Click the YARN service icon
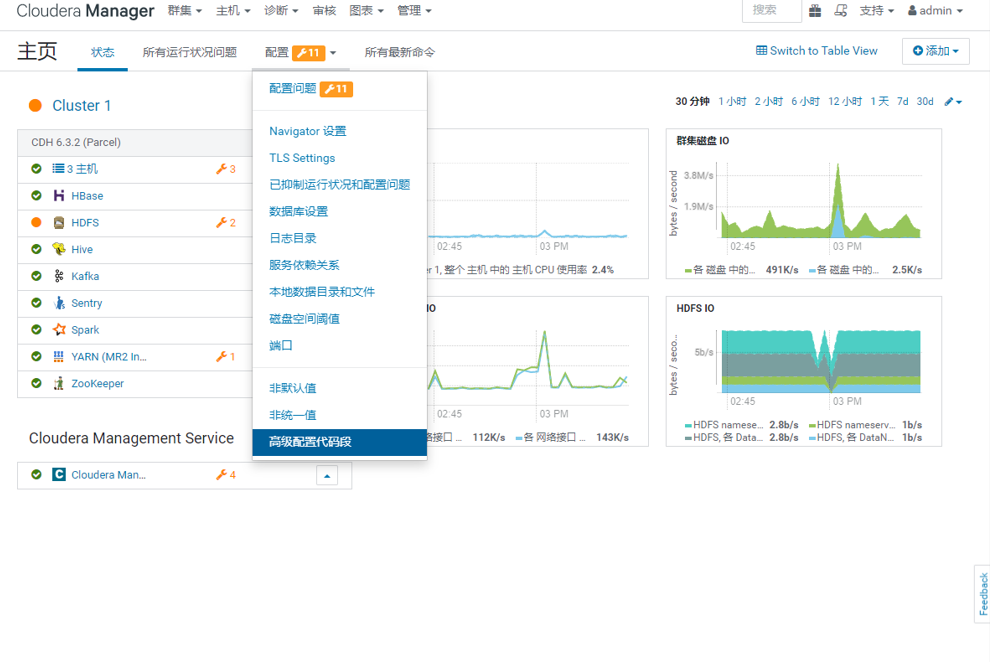 59,357
